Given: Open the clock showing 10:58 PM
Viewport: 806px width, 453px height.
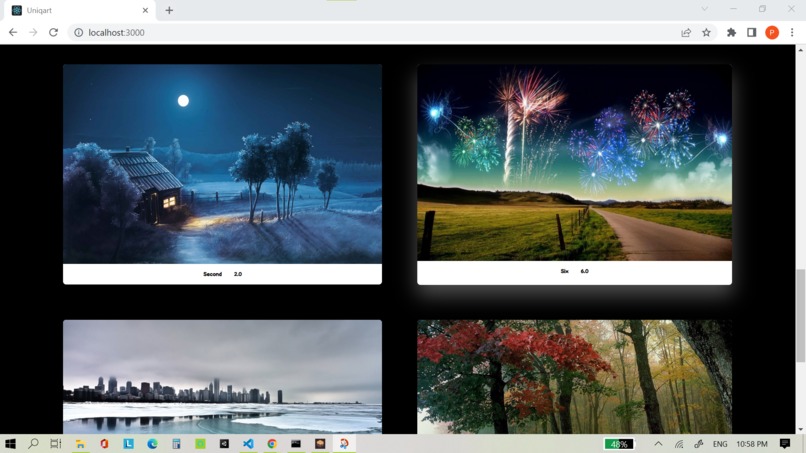Looking at the screenshot, I should click(752, 444).
